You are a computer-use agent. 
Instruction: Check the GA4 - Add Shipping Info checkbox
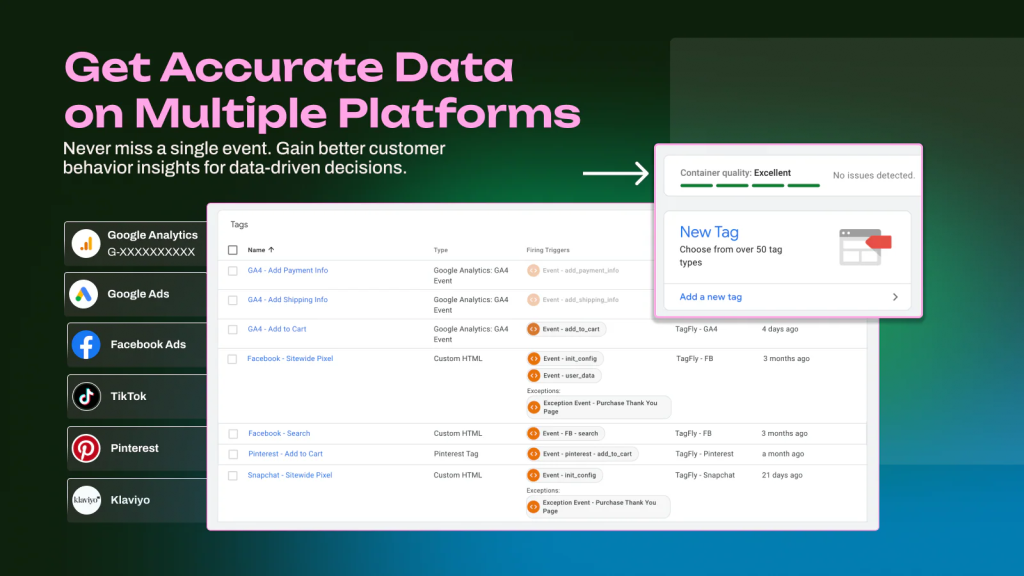pos(232,300)
